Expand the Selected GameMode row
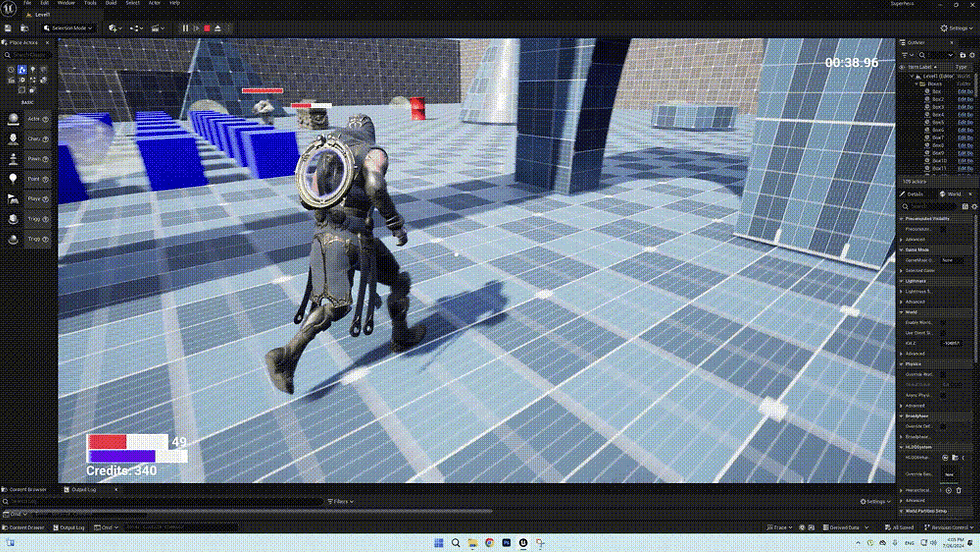The image size is (980, 552). pos(902,271)
